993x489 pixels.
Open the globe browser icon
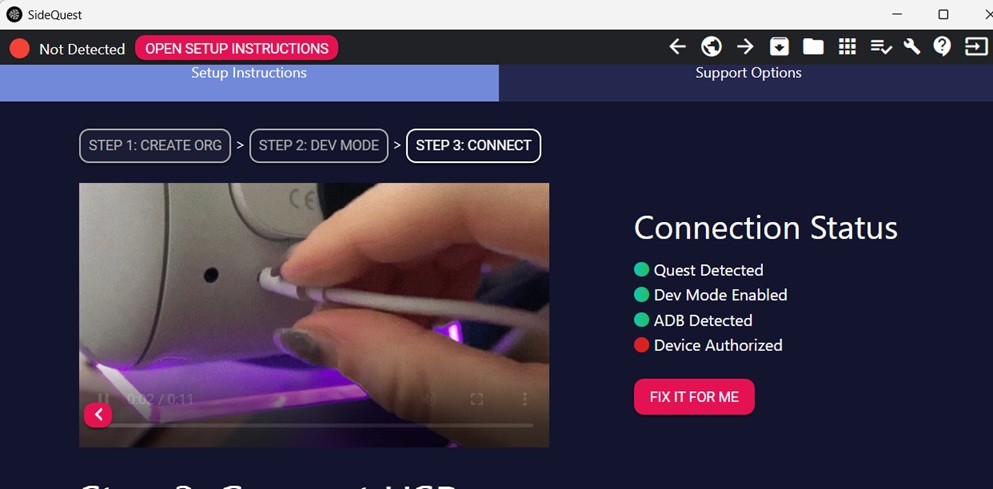(x=712, y=47)
